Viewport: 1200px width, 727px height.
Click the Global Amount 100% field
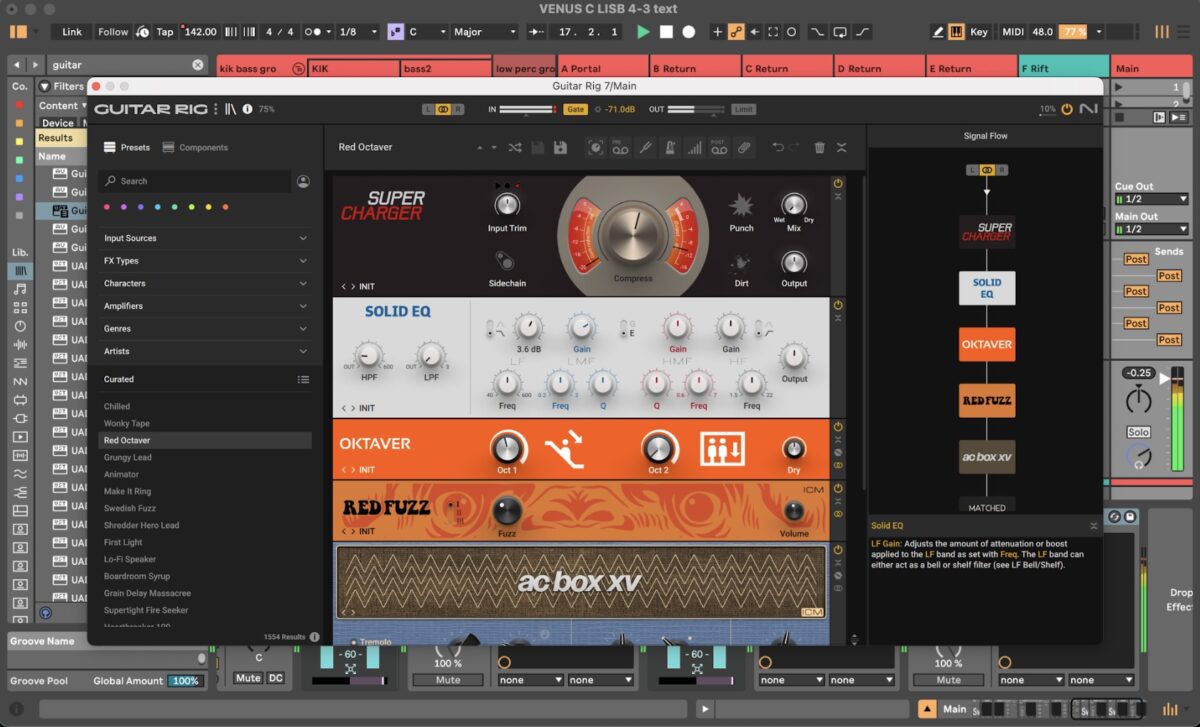coord(184,681)
